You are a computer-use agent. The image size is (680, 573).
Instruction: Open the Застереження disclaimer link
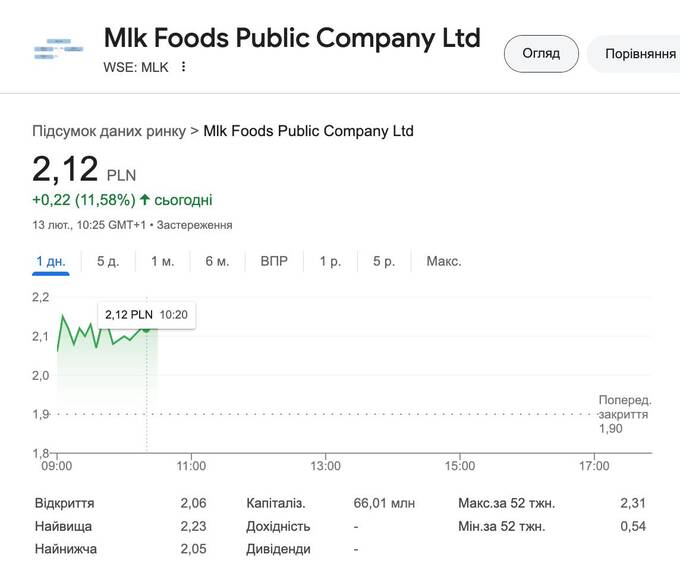coord(195,225)
